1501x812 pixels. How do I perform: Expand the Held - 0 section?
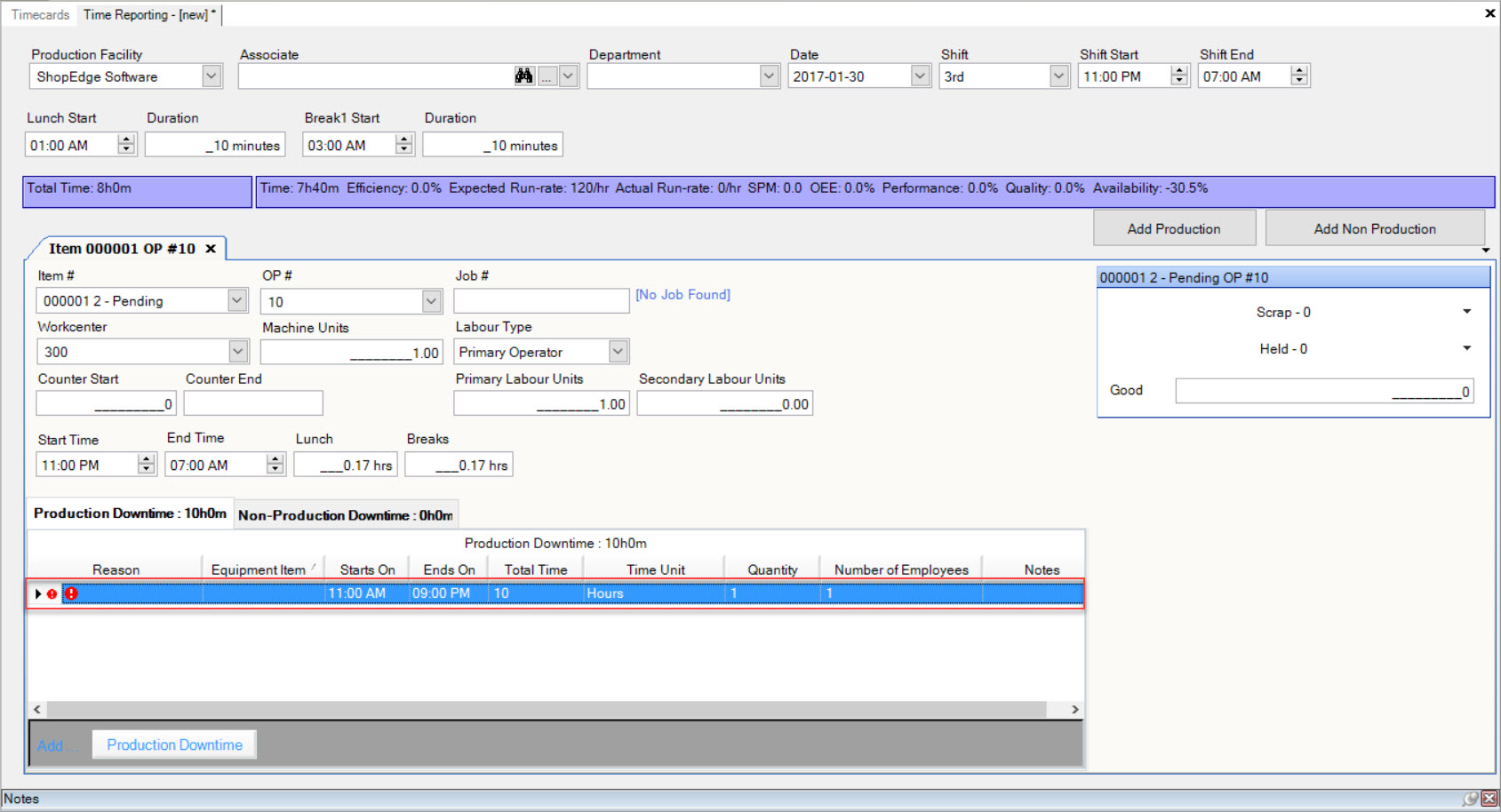click(1466, 348)
